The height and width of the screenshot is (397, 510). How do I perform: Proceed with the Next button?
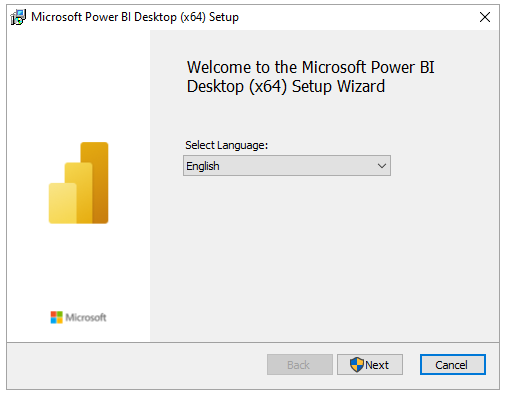pyautogui.click(x=370, y=365)
